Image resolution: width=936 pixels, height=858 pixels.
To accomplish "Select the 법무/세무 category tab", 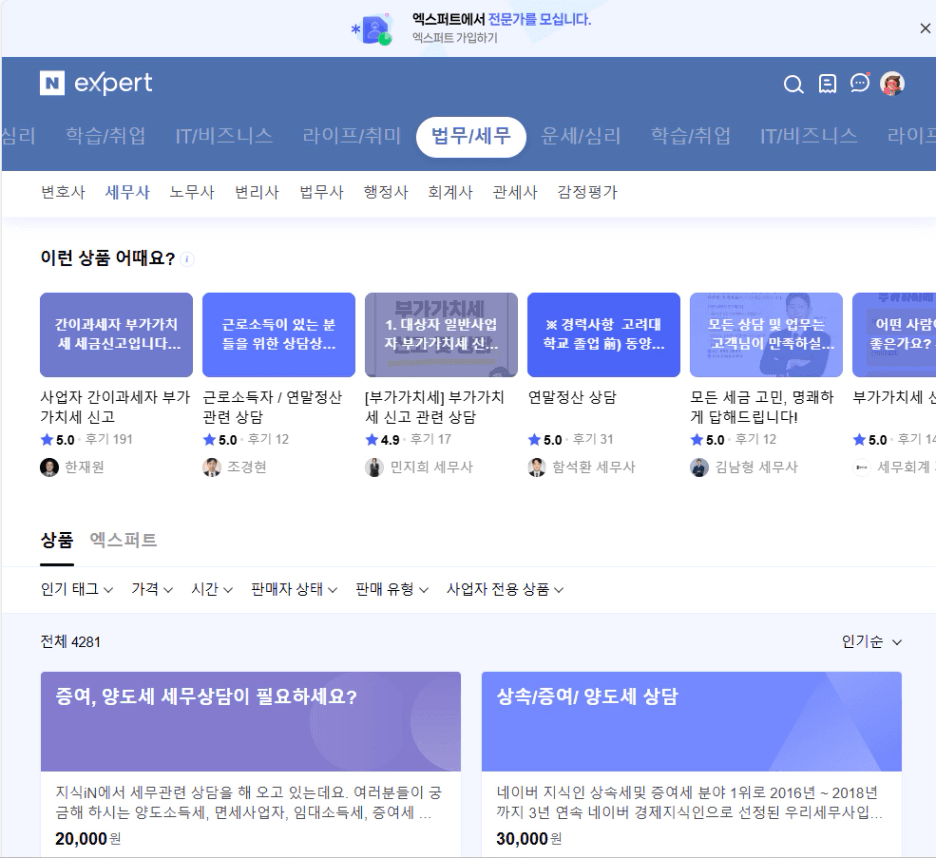I will point(470,137).
